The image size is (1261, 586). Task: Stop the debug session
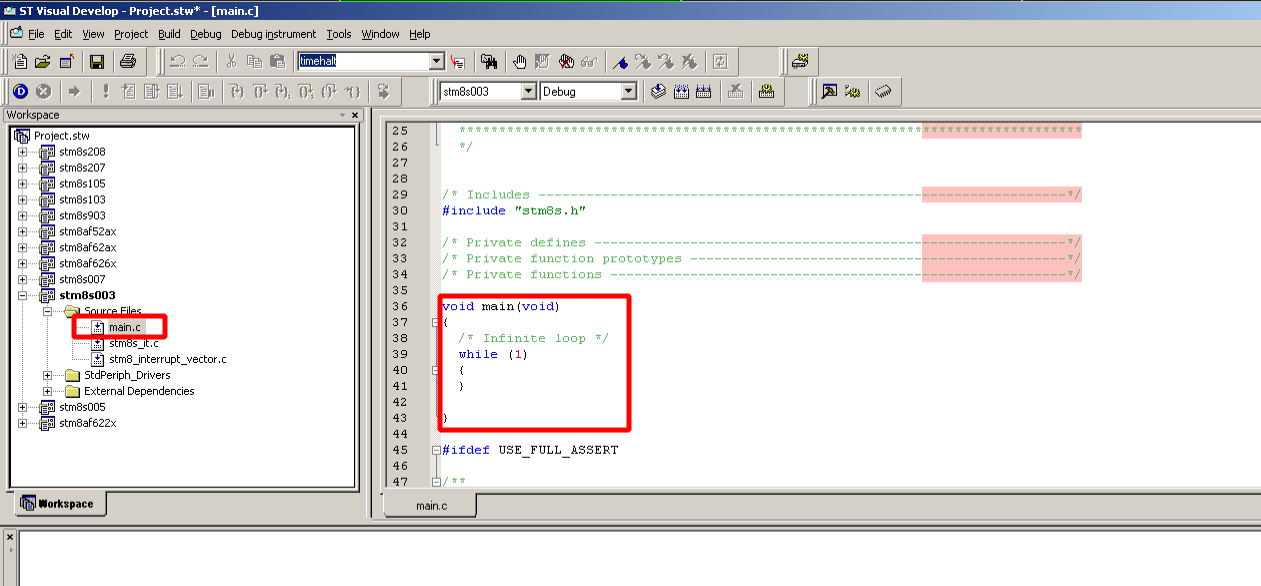click(x=42, y=91)
